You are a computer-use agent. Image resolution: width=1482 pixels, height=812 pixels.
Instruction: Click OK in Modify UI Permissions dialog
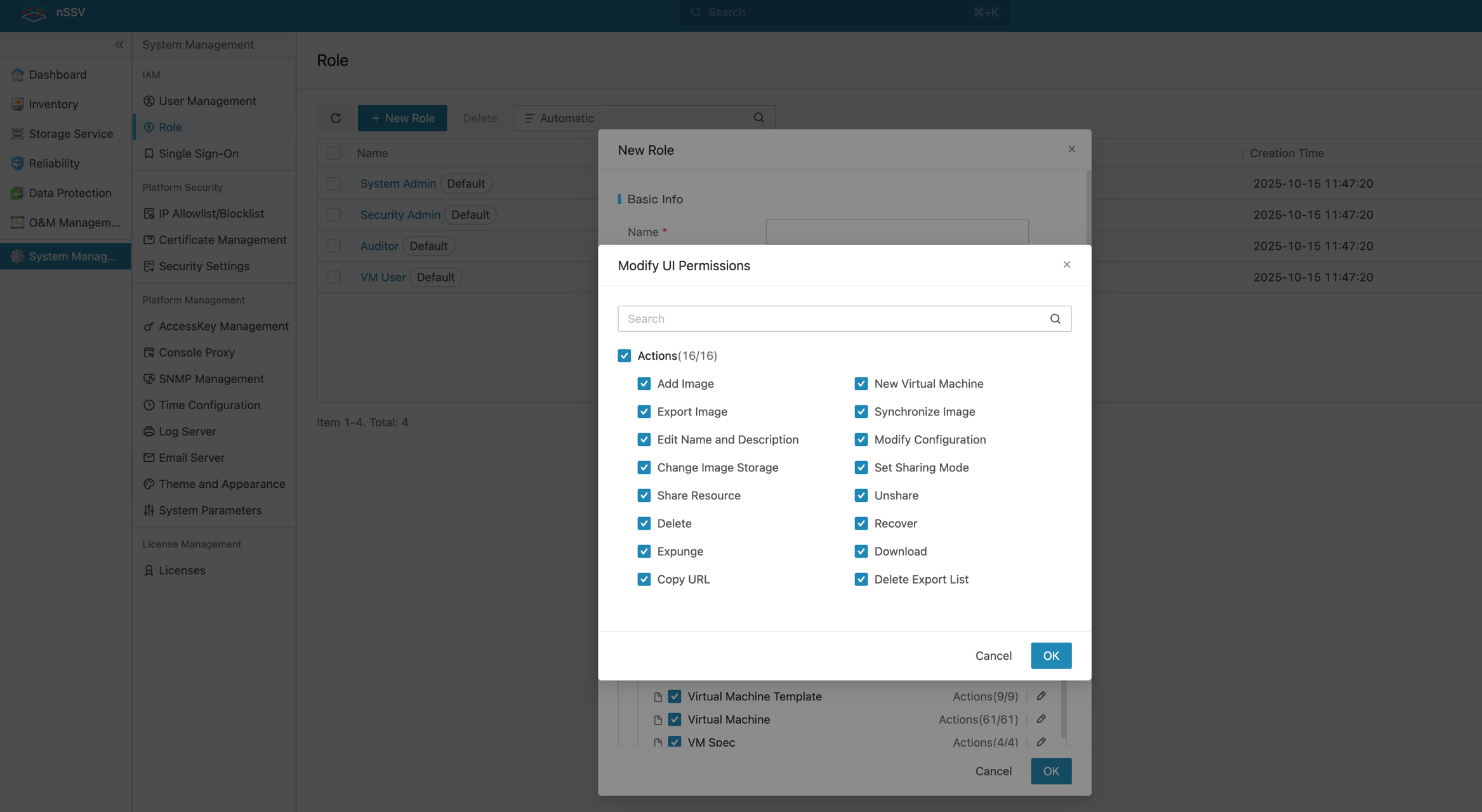(1050, 655)
